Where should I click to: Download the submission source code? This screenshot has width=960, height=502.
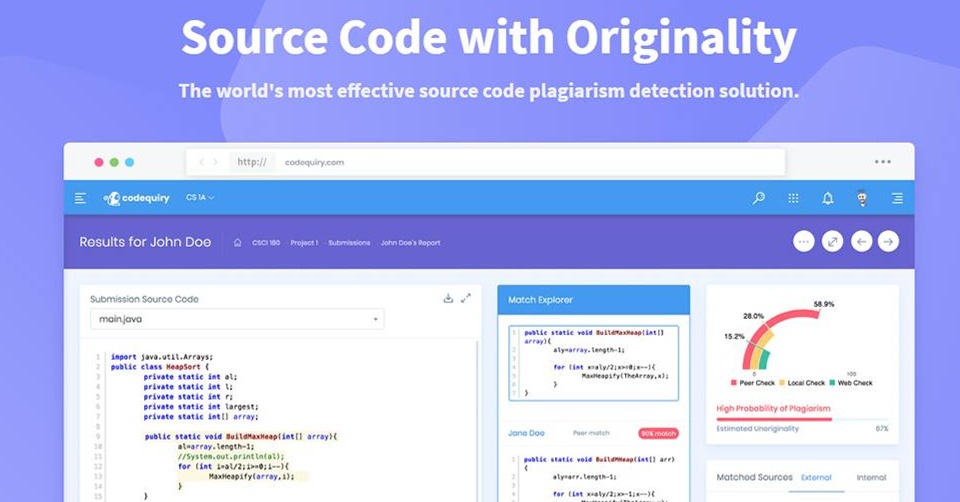click(448, 298)
